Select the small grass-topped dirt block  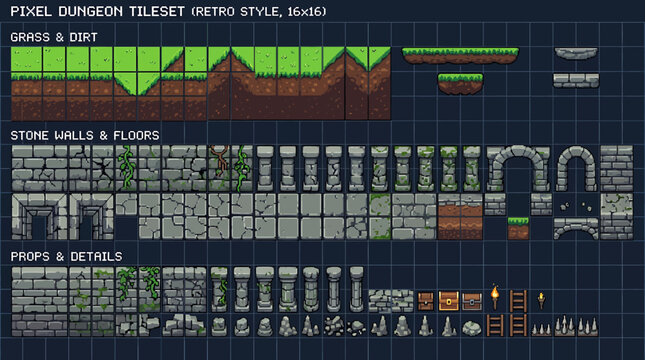518,228
